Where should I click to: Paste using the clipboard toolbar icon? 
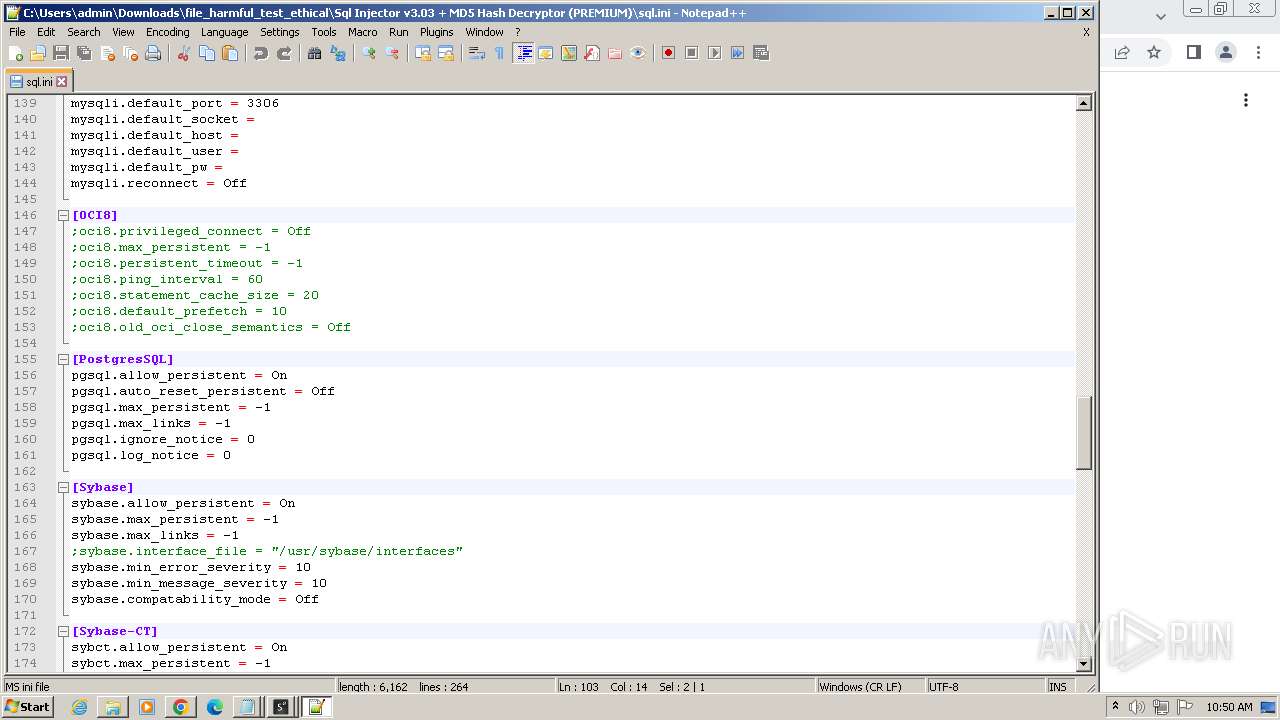tap(230, 53)
